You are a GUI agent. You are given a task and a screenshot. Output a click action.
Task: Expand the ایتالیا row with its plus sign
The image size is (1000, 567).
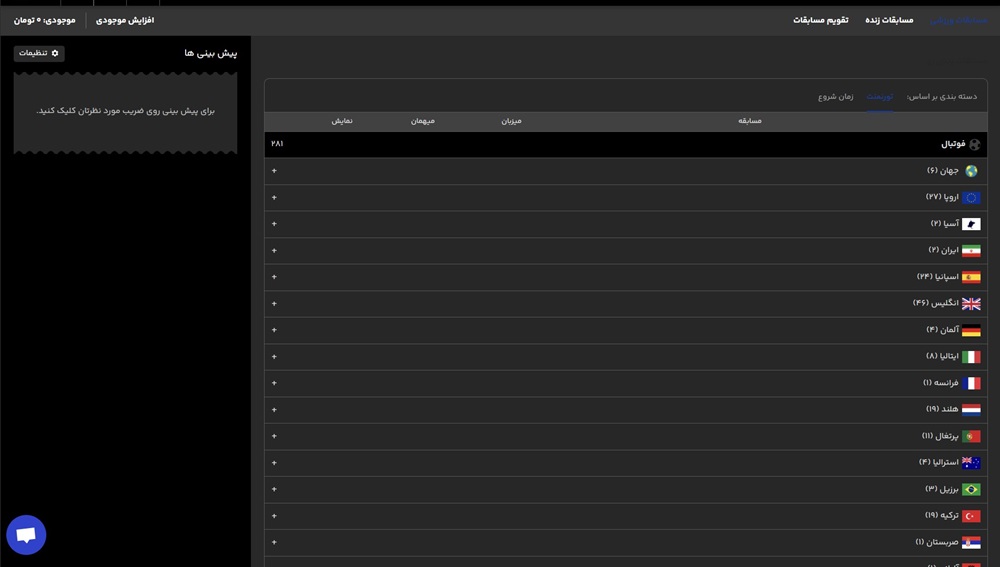274,356
